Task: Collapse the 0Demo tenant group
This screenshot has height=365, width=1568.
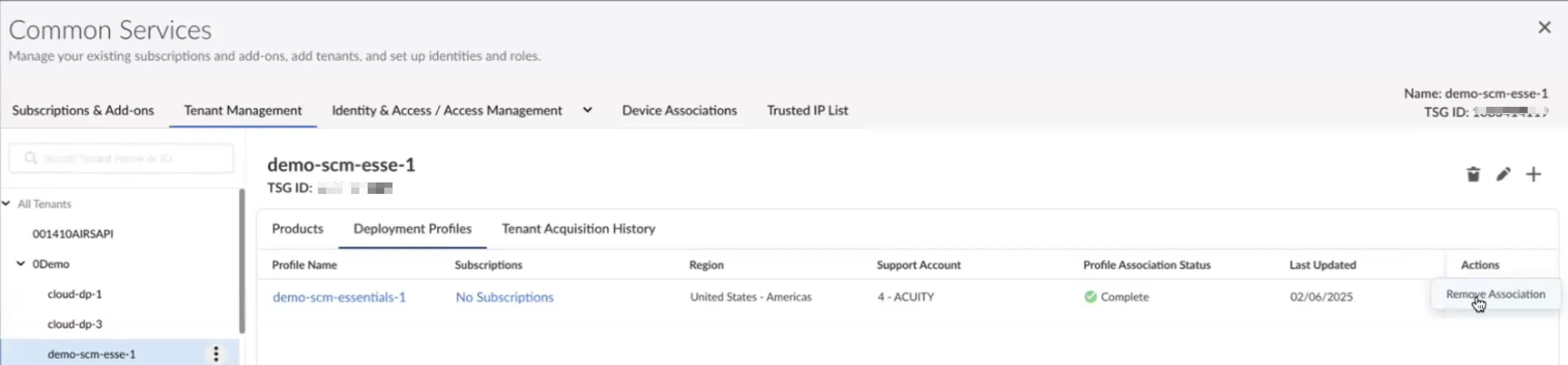Action: tap(21, 264)
